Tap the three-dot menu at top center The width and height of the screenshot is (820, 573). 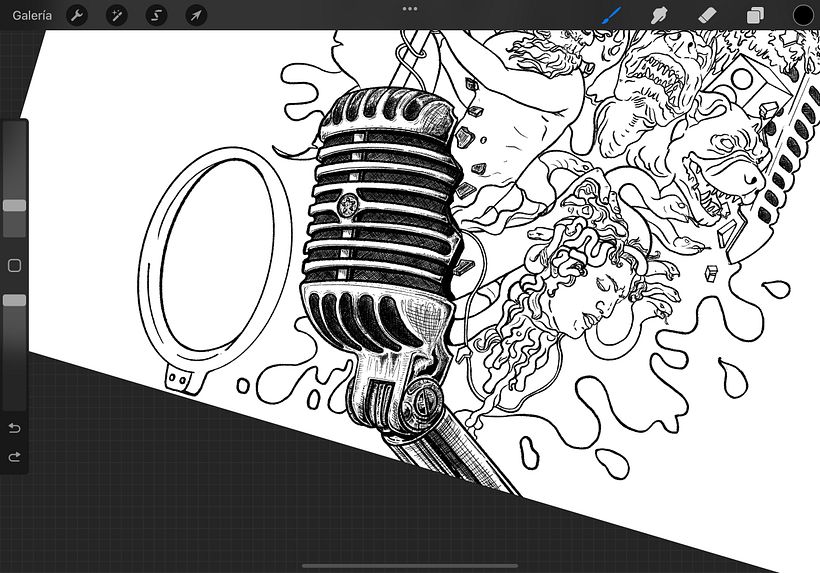point(410,9)
